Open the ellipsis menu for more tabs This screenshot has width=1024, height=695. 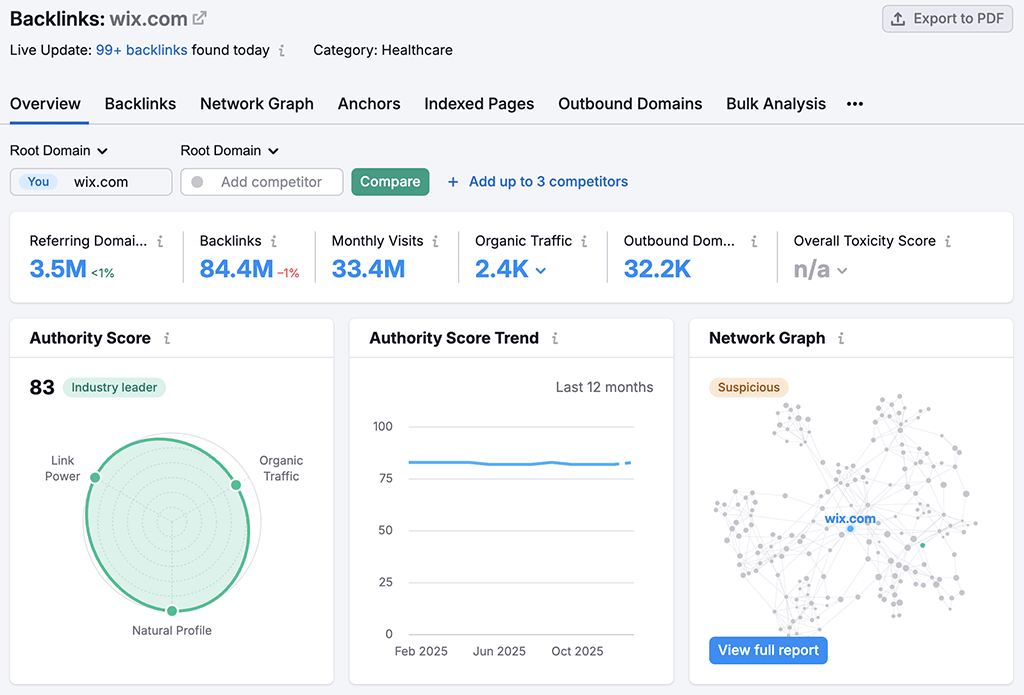(854, 103)
